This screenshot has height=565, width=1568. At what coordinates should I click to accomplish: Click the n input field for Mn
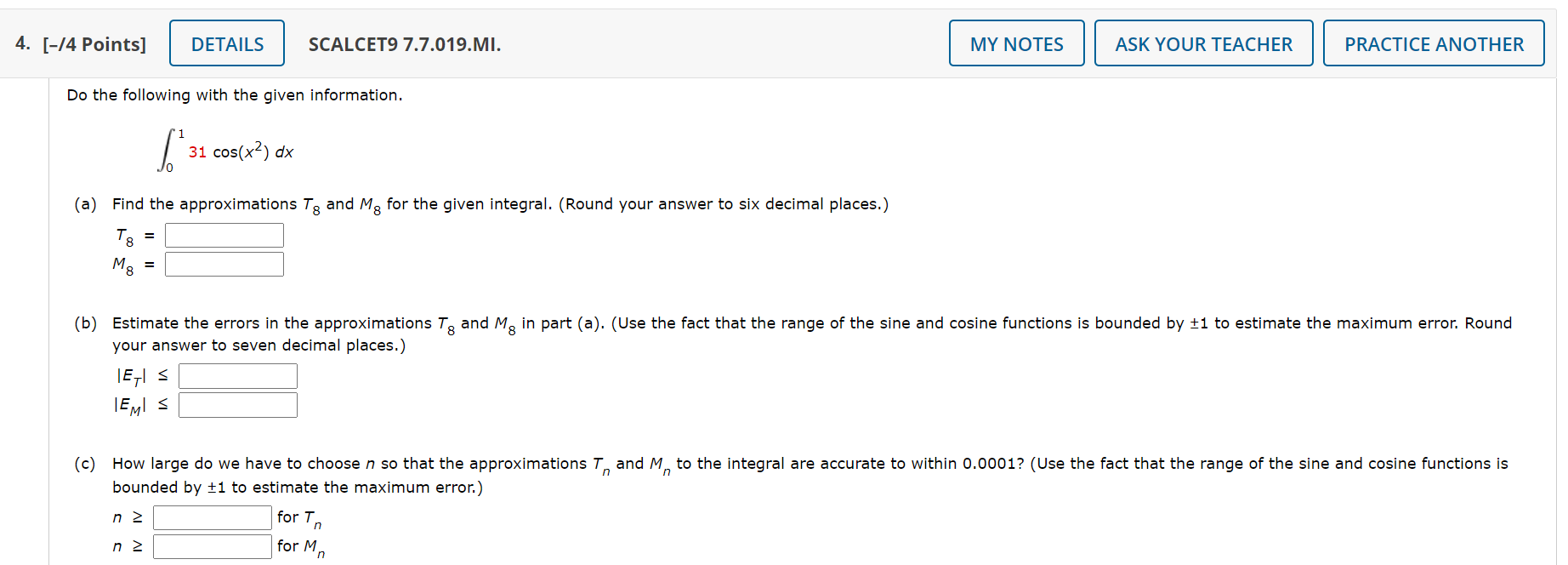[x=211, y=546]
